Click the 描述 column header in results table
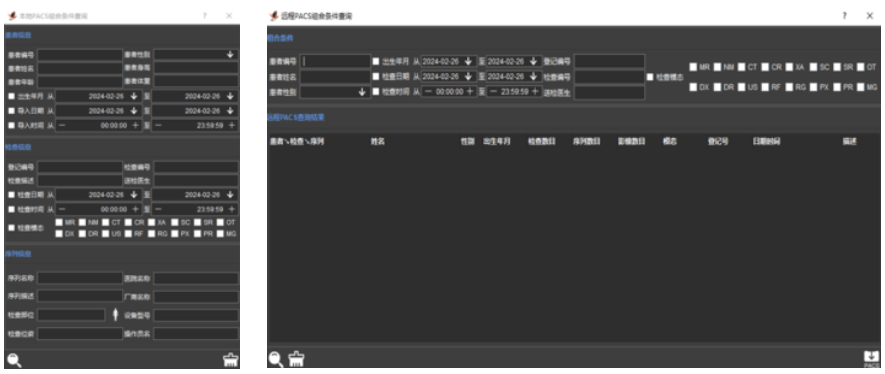885x374 pixels. (849, 142)
